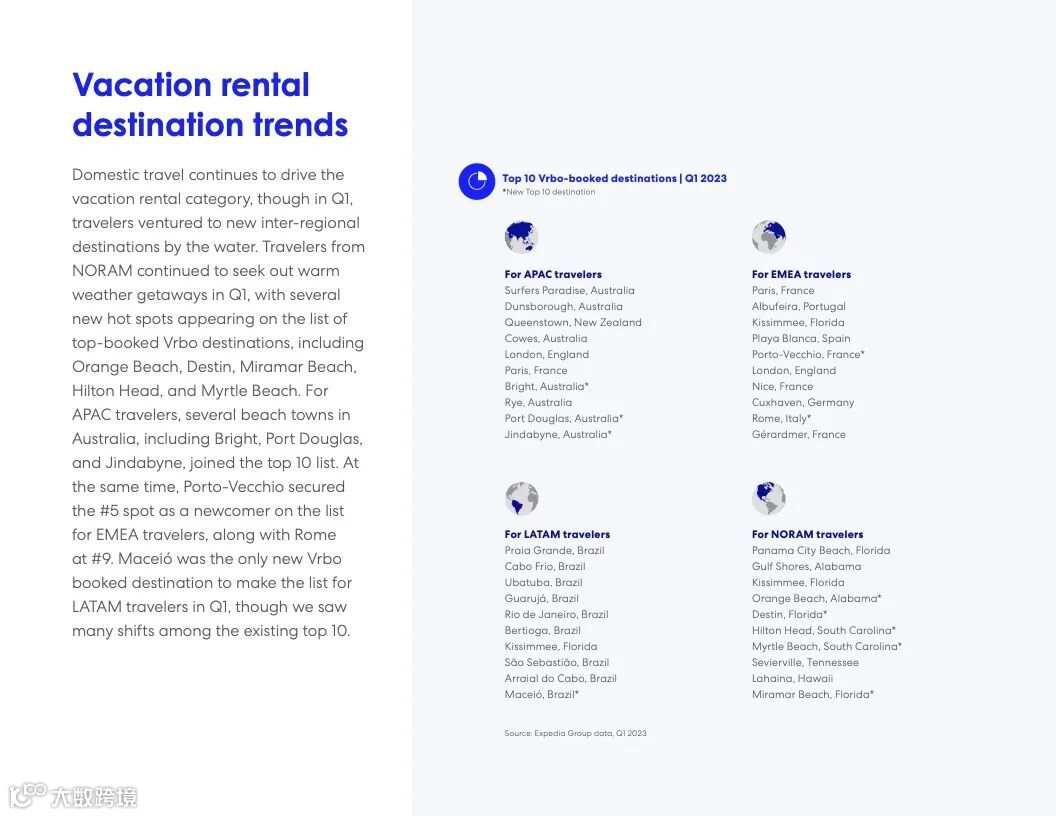1056x816 pixels.
Task: Click 'Porto-Vecchio, France*' entry
Action: click(808, 354)
